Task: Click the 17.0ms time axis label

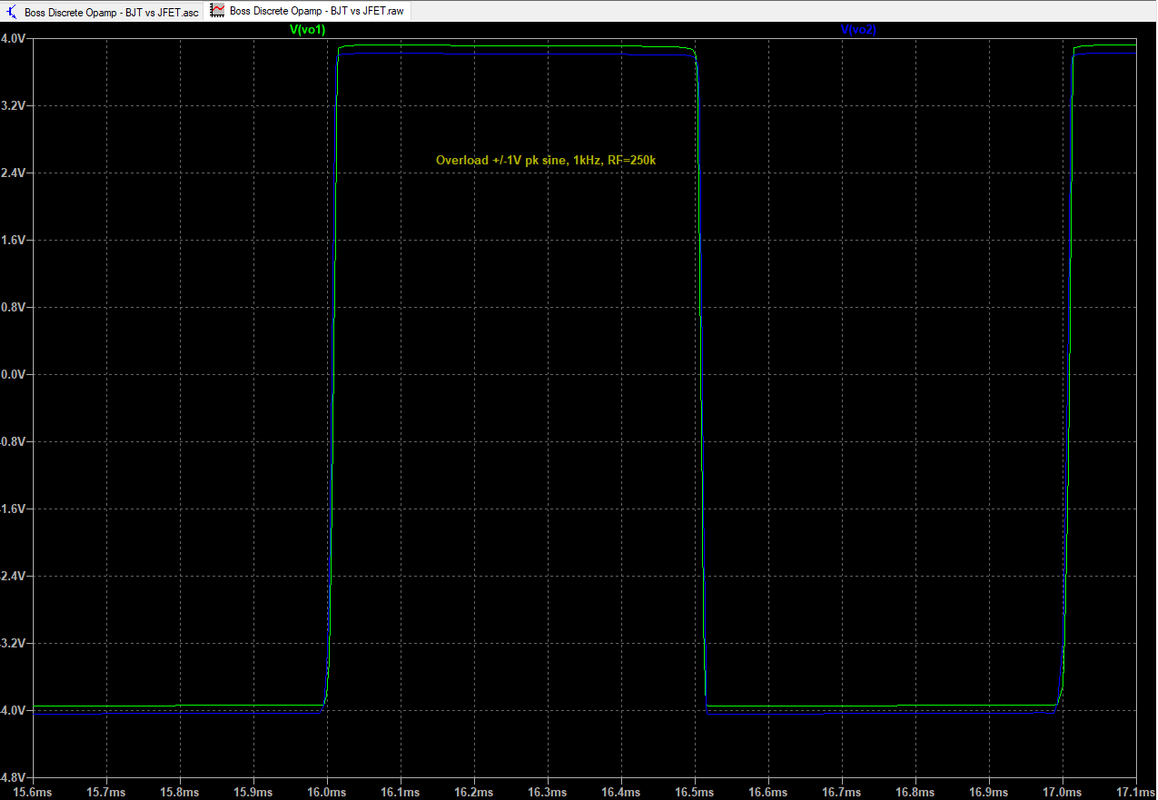Action: [1063, 792]
